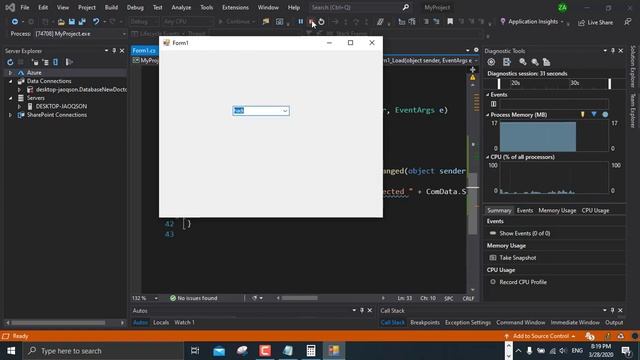Open the Extensions menu
Screen dimensions: 640x360
click(x=235, y=7)
